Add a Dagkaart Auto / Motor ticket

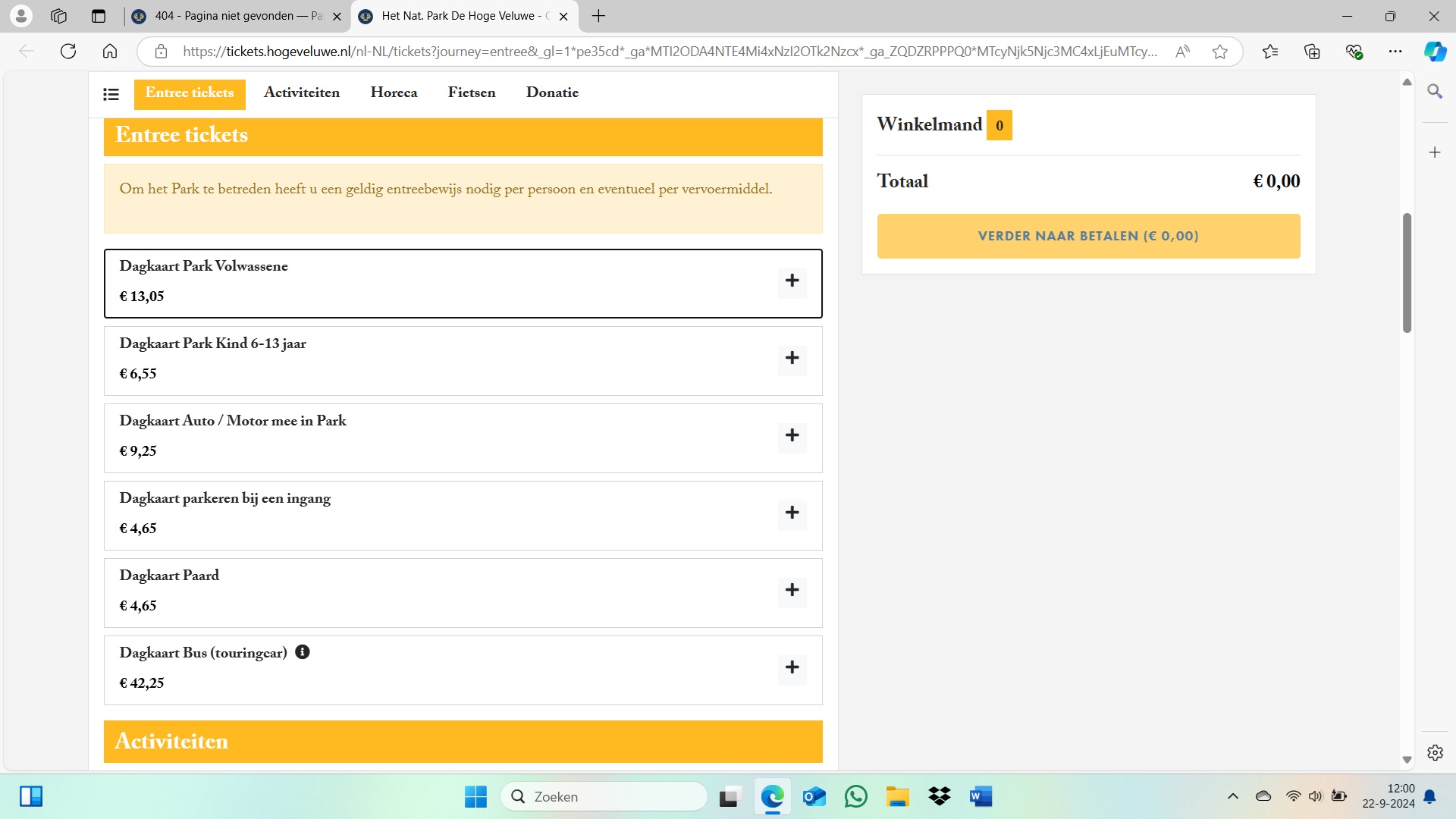(792, 436)
